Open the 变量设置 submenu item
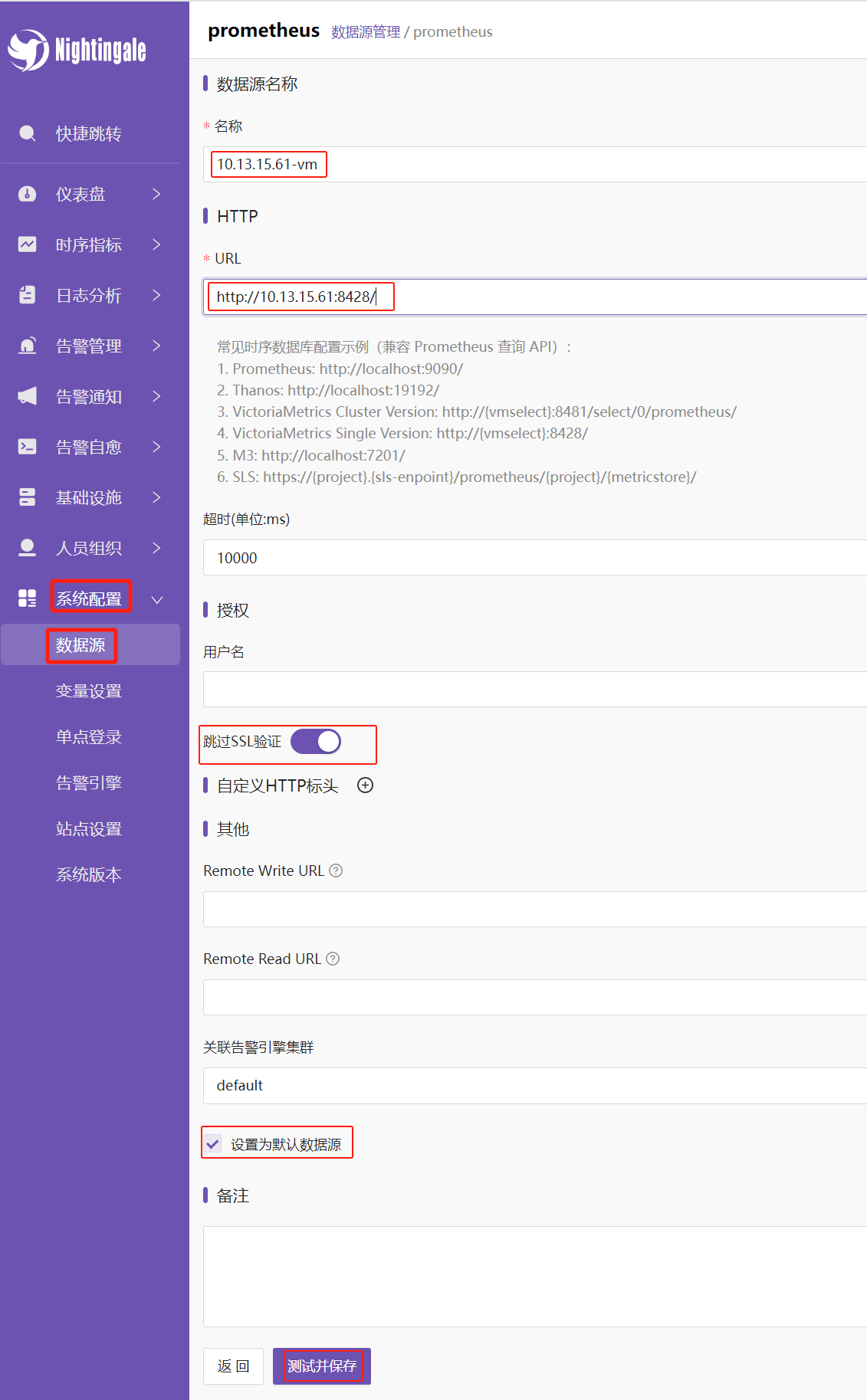867x1400 pixels. 89,691
